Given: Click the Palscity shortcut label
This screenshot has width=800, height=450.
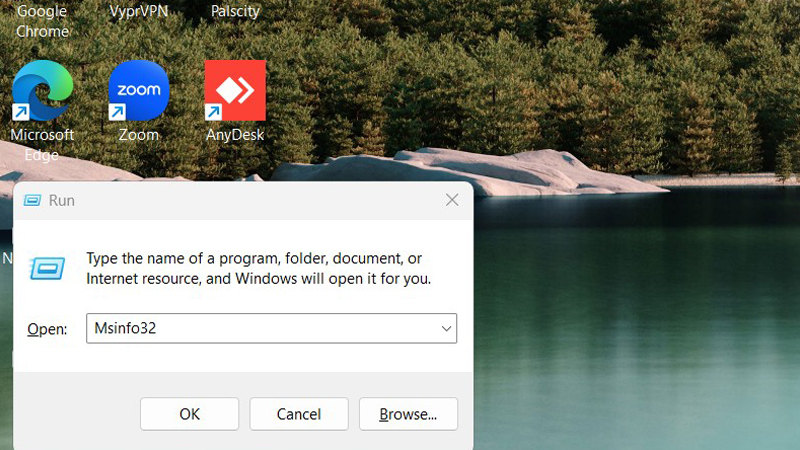Looking at the screenshot, I should [235, 12].
